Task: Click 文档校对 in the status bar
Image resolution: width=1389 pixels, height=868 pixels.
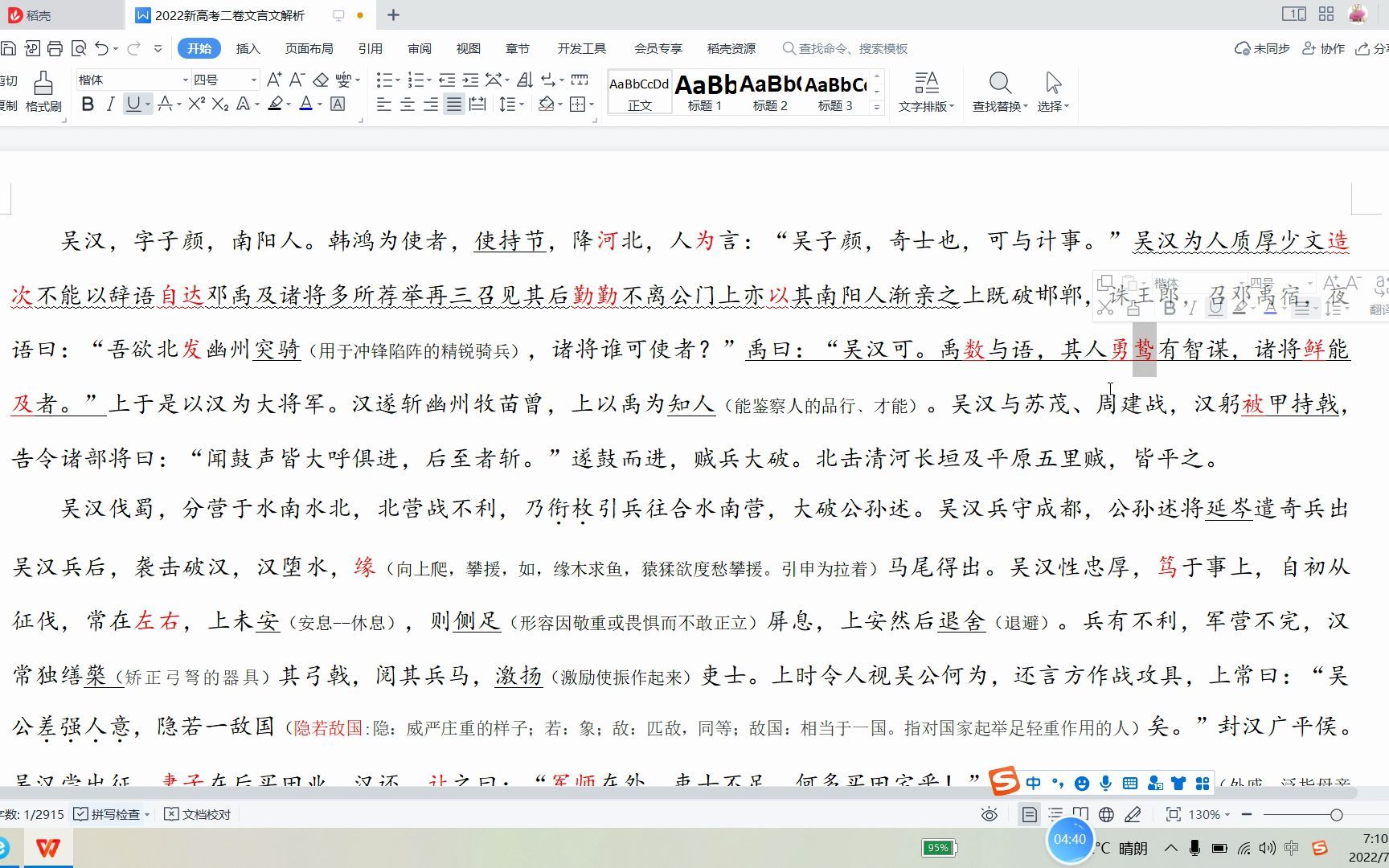Action: 198,814
